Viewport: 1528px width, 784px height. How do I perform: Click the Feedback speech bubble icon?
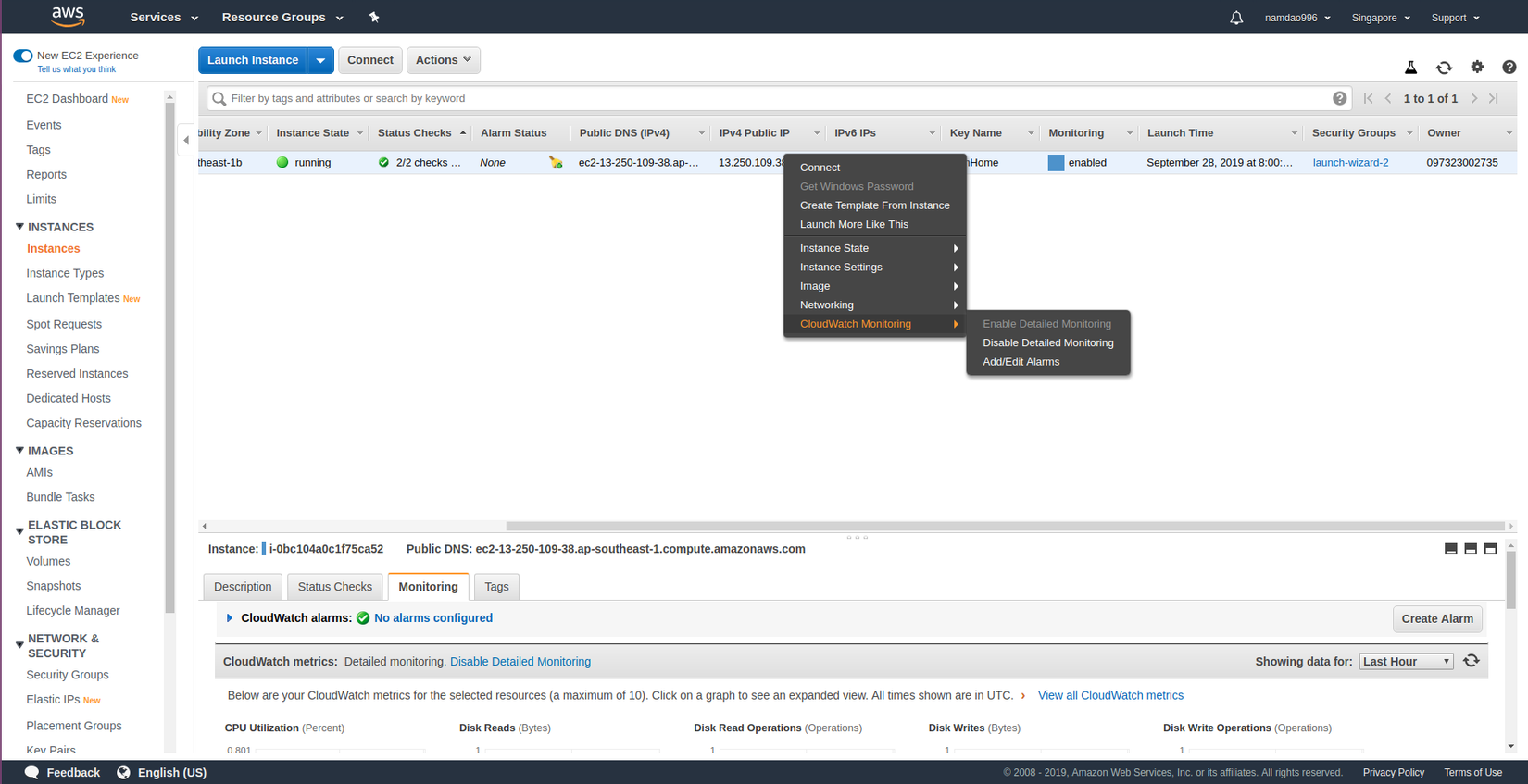click(x=32, y=772)
